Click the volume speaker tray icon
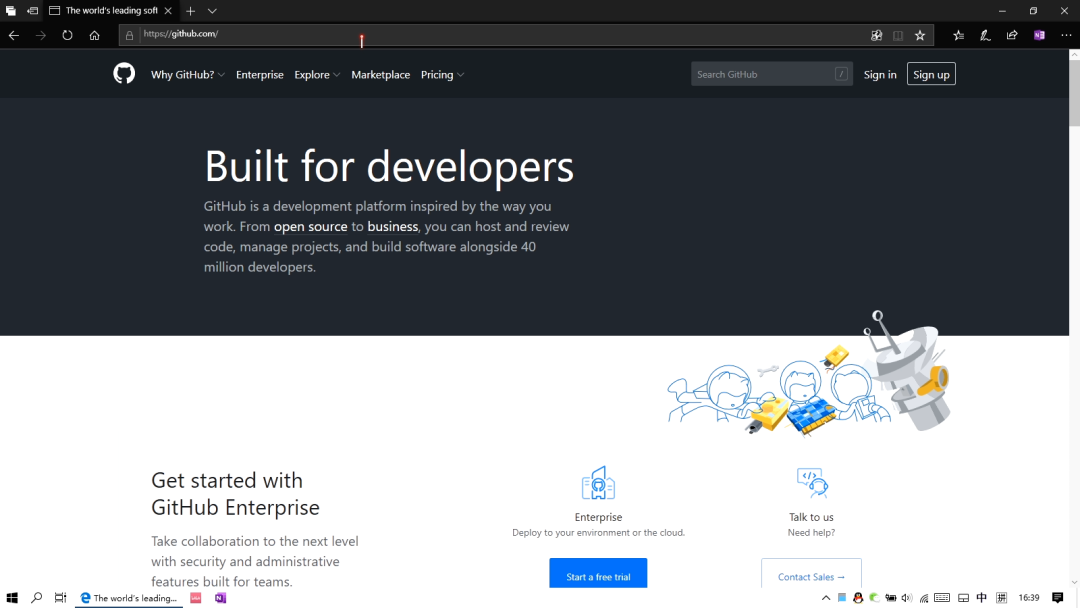1080x608 pixels. [x=906, y=598]
